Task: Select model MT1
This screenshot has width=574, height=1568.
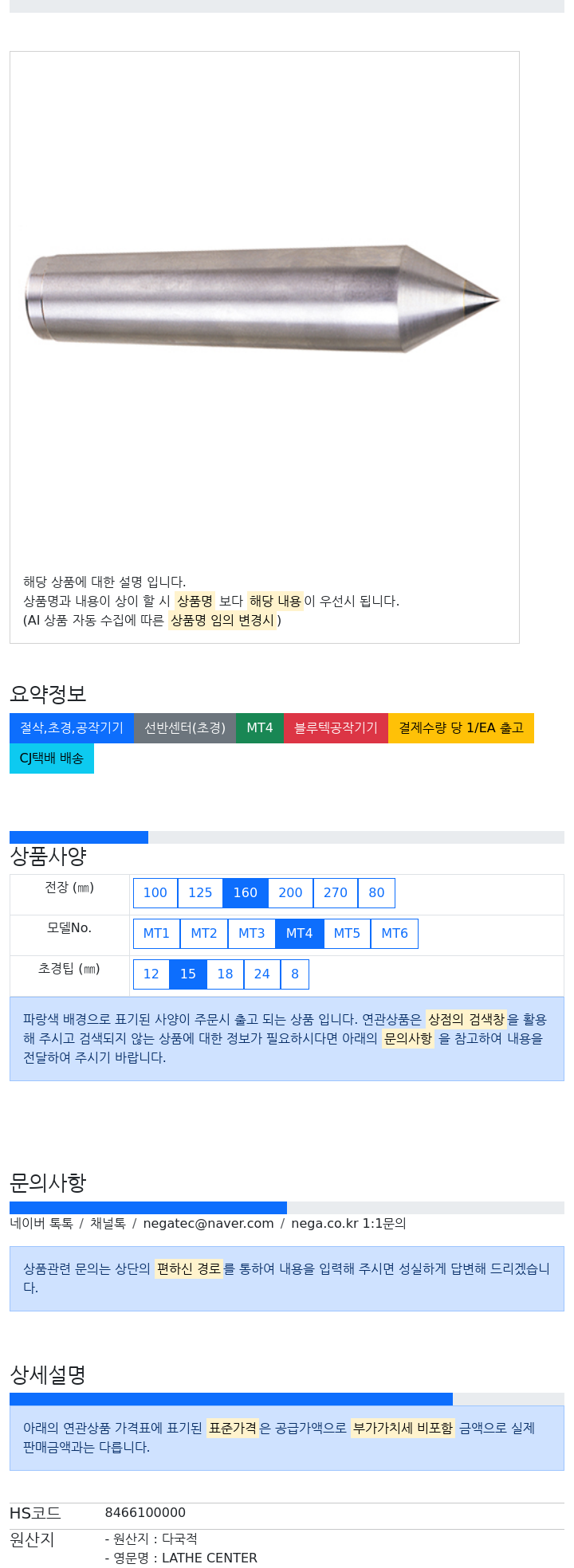Action: click(x=156, y=934)
